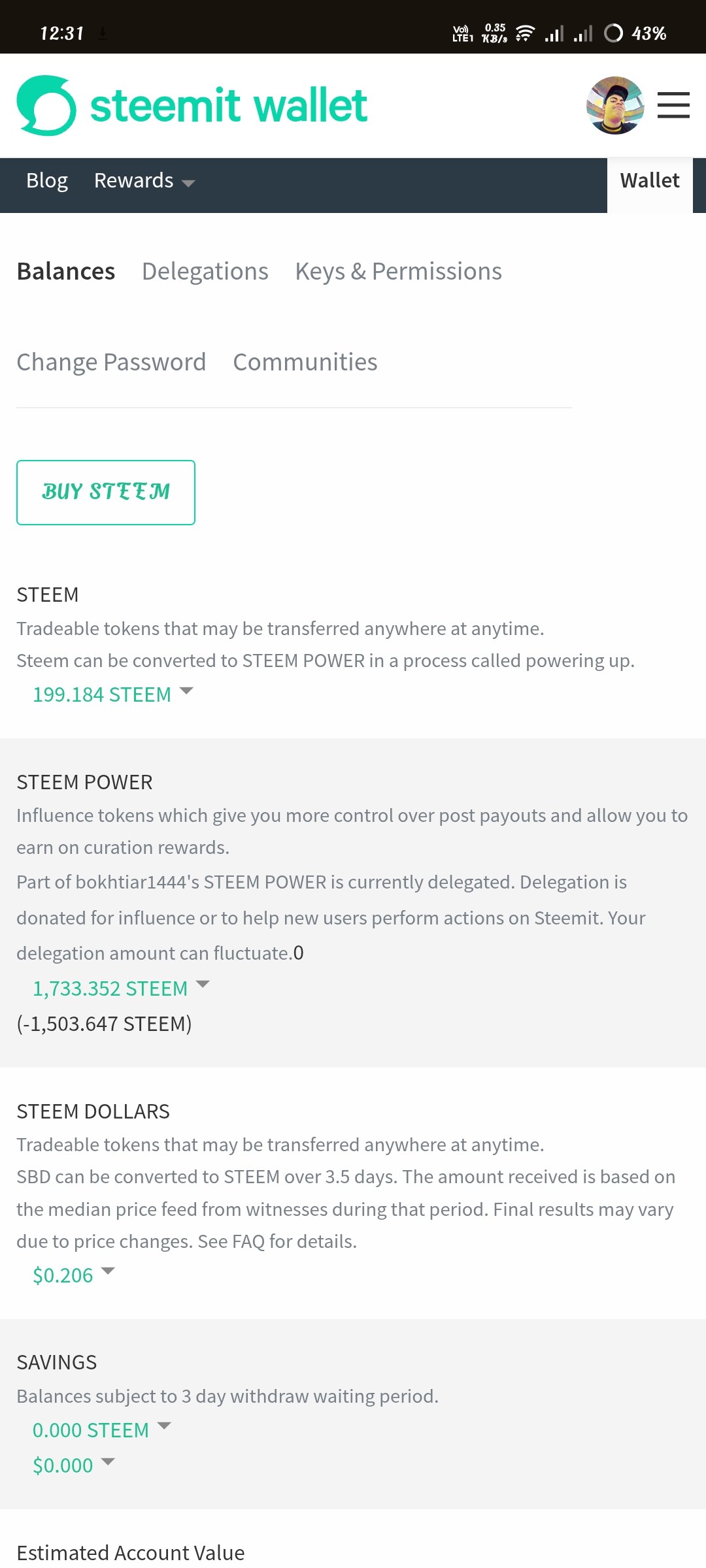Tap the Wi-Fi status icon
This screenshot has width=706, height=1568.
(x=525, y=33)
